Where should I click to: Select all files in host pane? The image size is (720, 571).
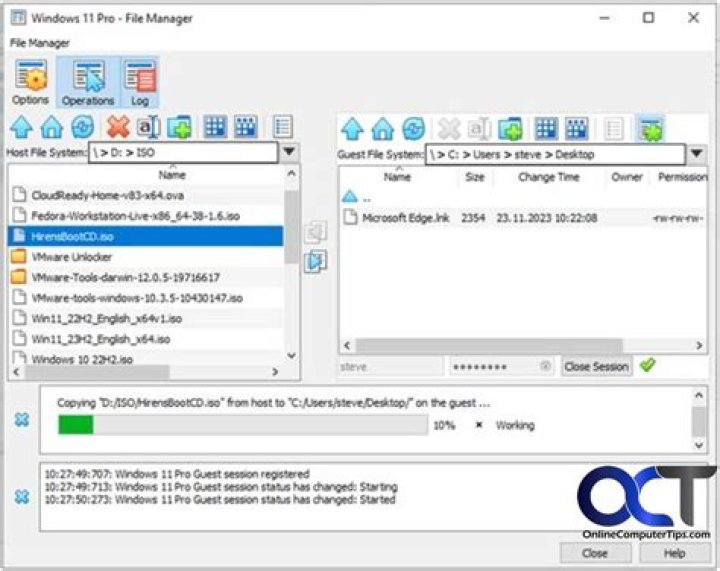click(215, 127)
